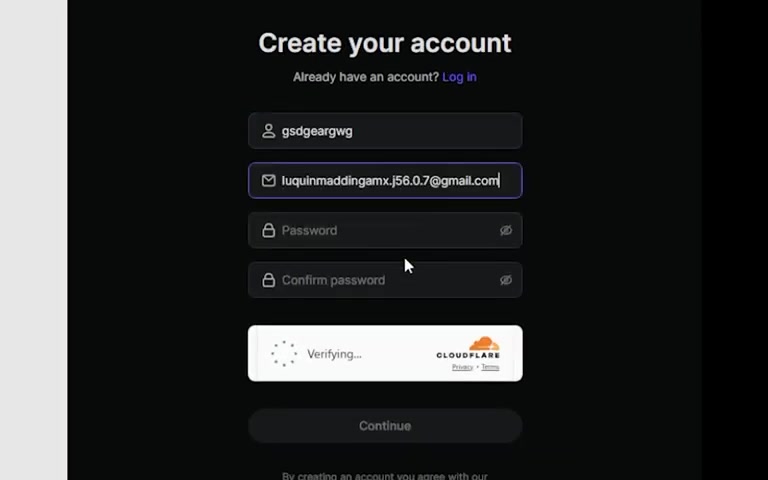768x480 pixels.
Task: Click the Cloudflare cloud logo
Action: tap(484, 343)
